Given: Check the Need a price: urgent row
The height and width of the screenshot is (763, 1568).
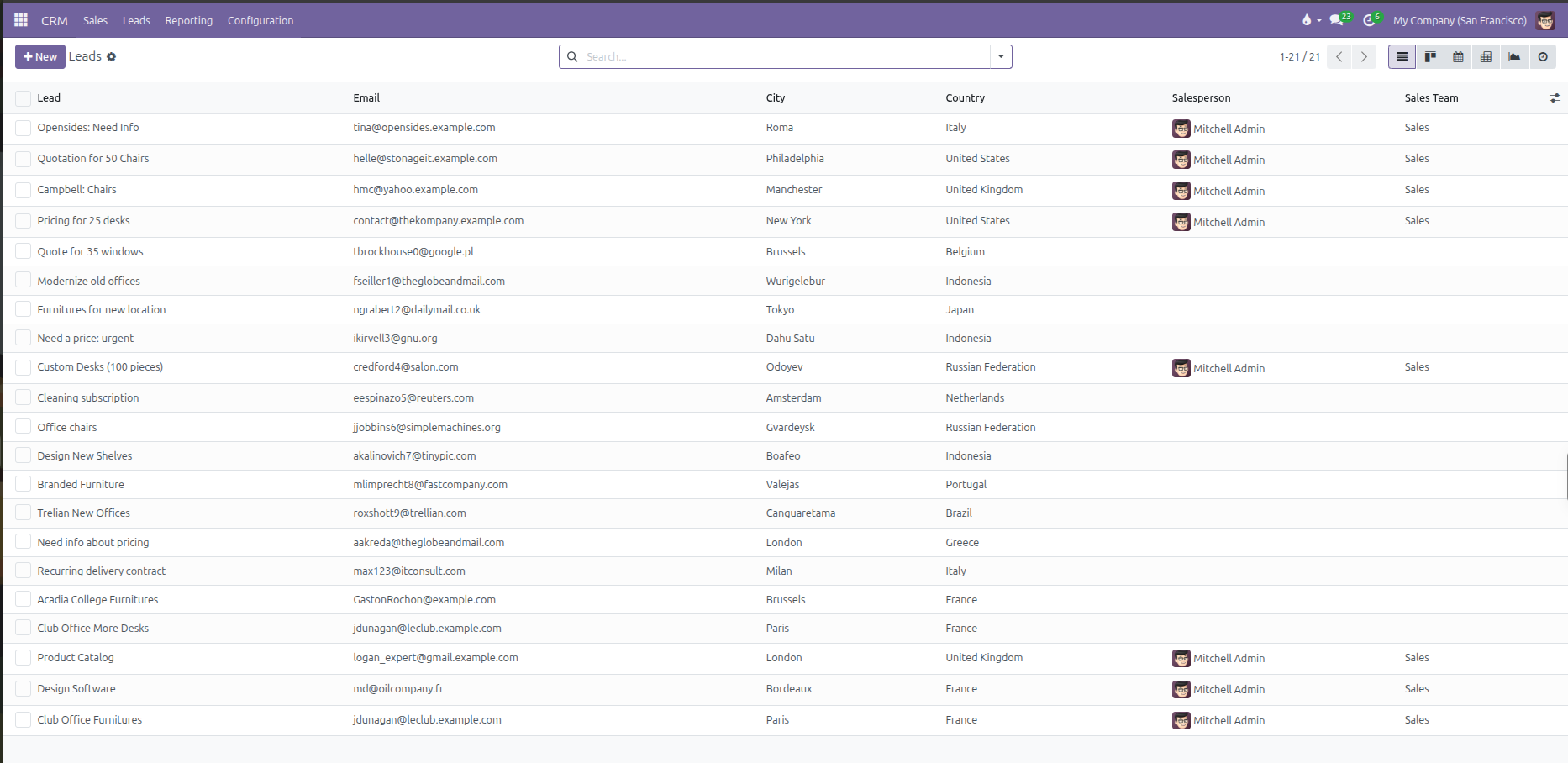Looking at the screenshot, I should pyautogui.click(x=24, y=338).
